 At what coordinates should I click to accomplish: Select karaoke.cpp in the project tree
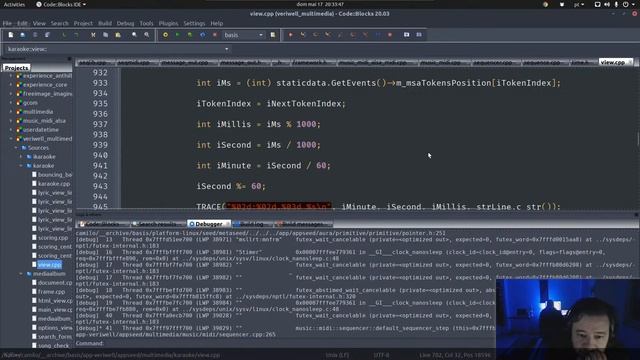[54, 184]
